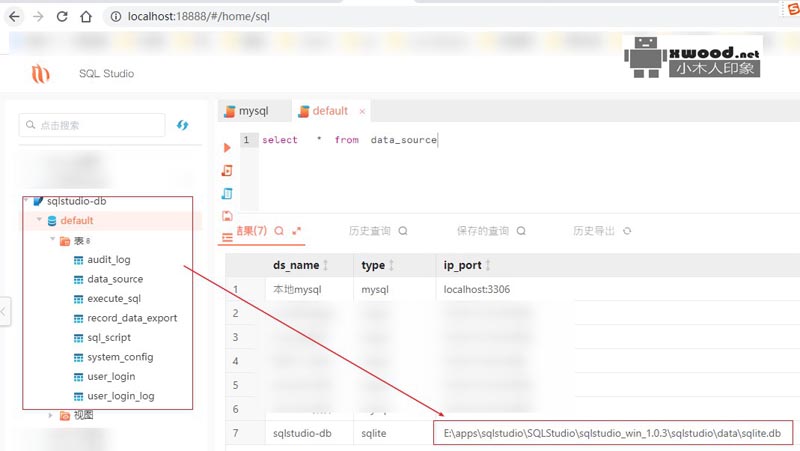Viewport: 800px width, 451px height.
Task: Run the SQL query with play icon
Action: click(x=227, y=148)
